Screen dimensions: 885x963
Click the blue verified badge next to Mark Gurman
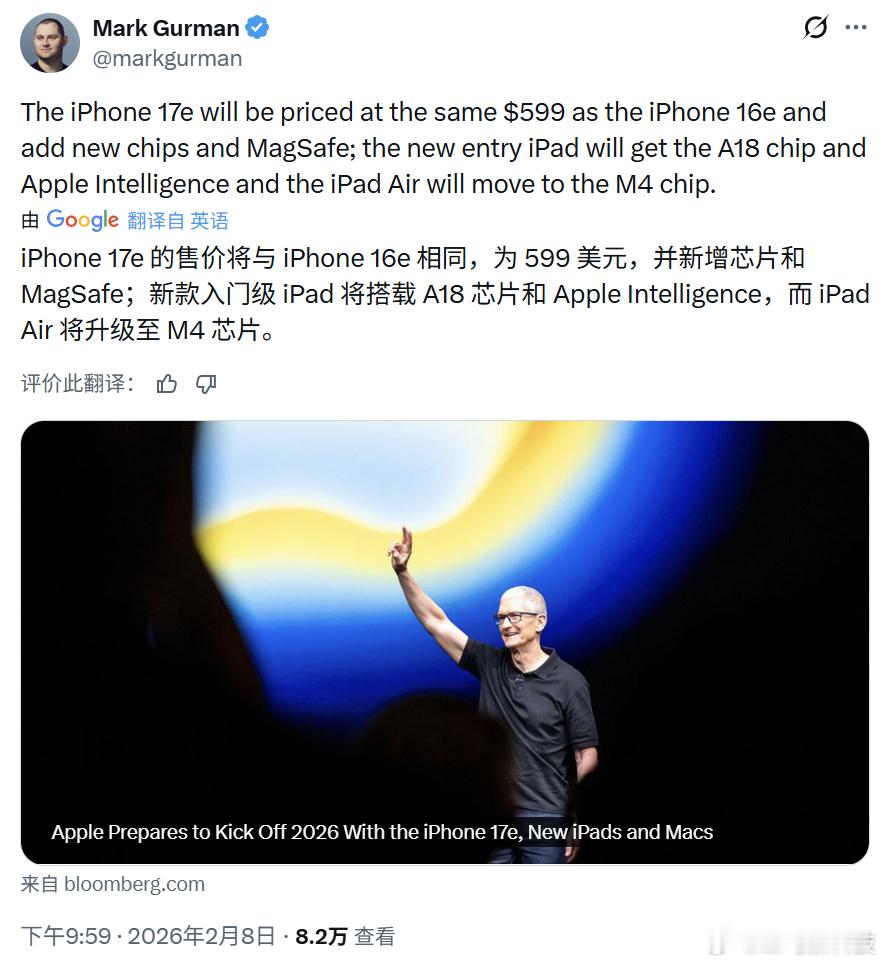257,28
